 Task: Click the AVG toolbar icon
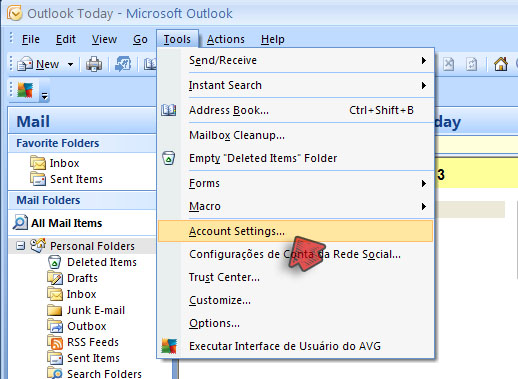[x=25, y=90]
